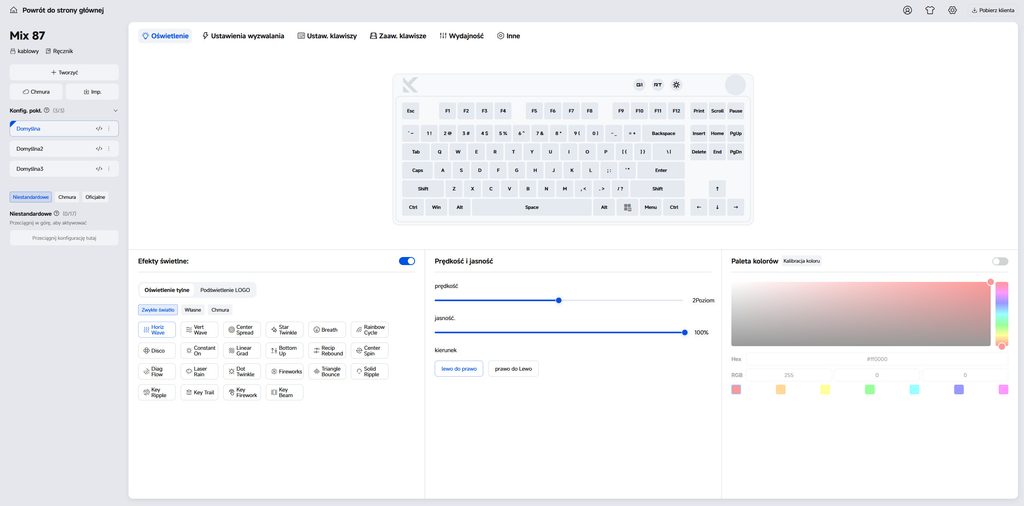
Task: Adjust the jasność brightness slider
Action: point(559,332)
